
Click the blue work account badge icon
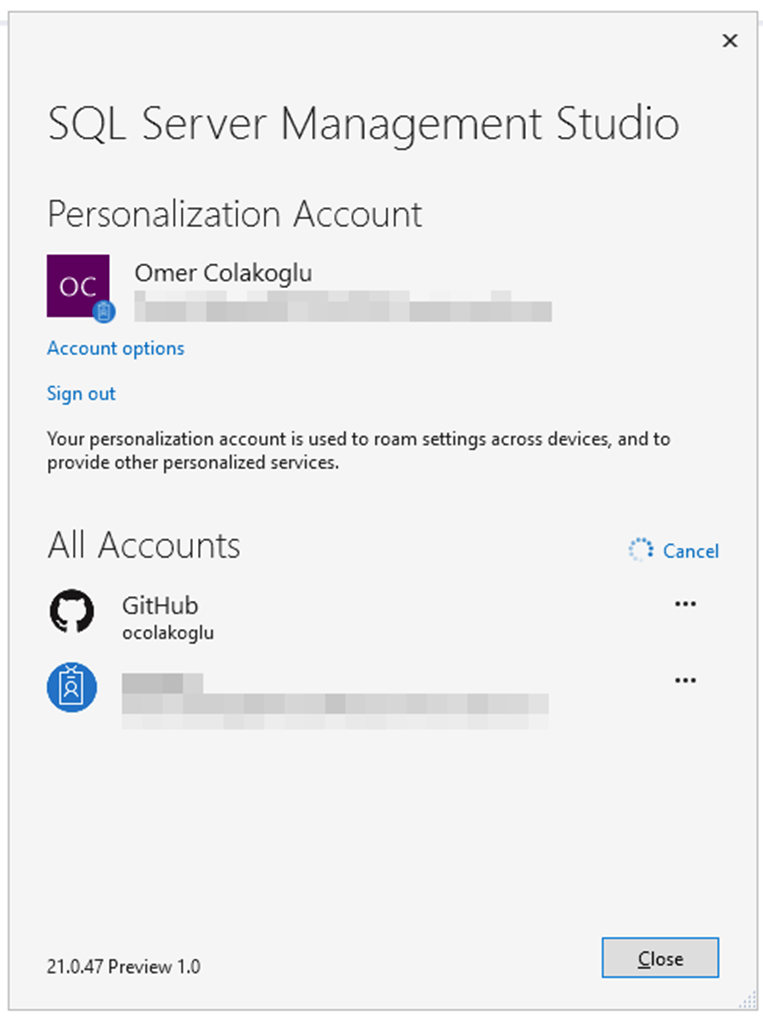click(x=72, y=688)
